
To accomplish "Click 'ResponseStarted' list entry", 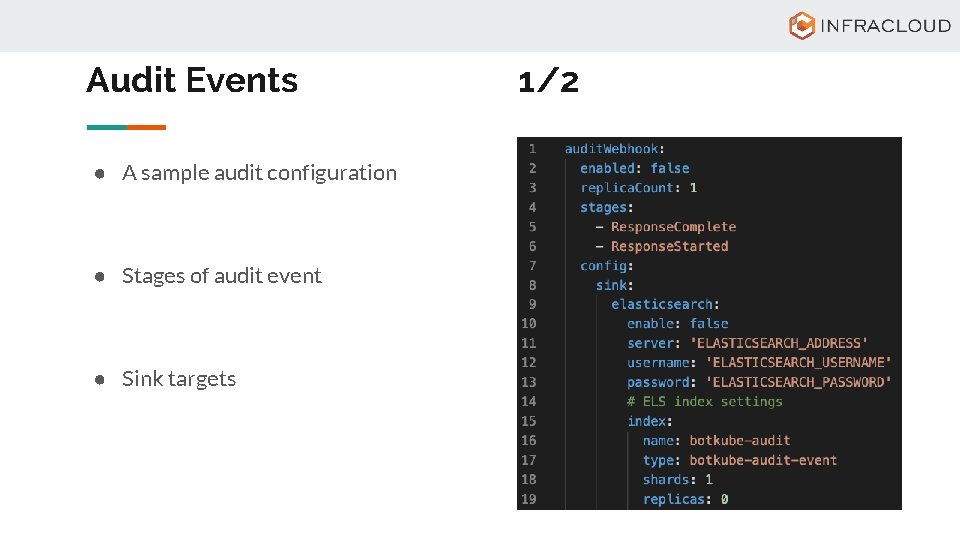I will 669,246.
